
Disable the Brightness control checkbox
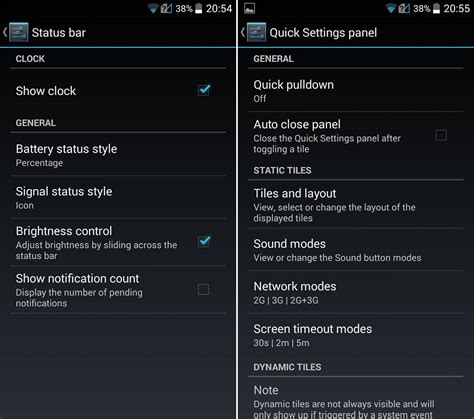[204, 241]
